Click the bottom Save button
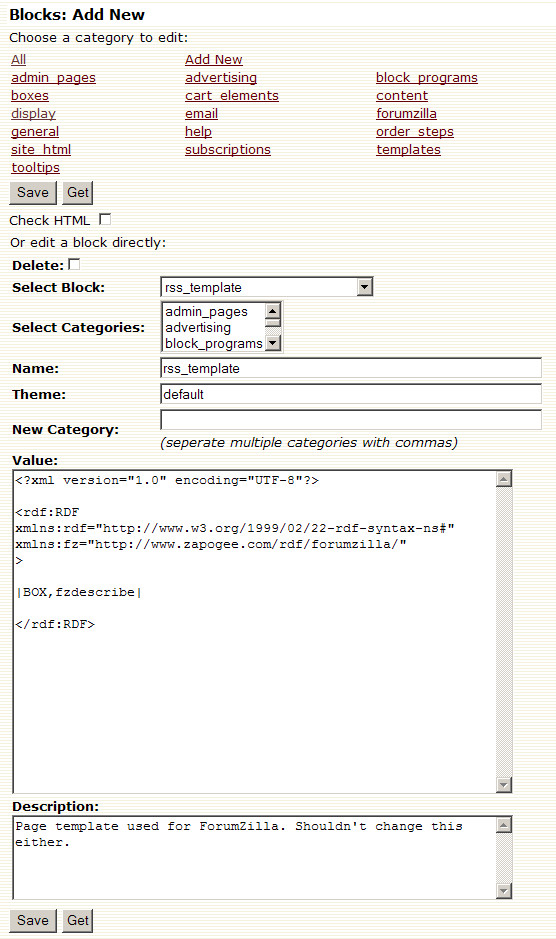This screenshot has width=556, height=939. tap(33, 920)
